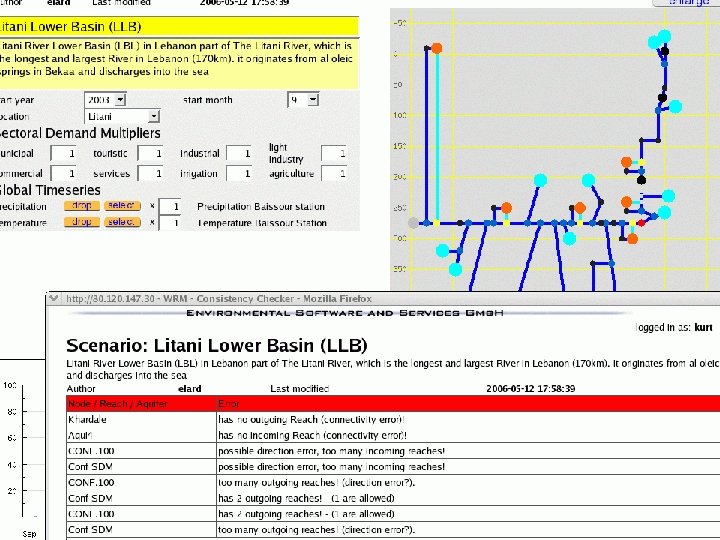Click the red node on the main river line
This screenshot has height=540, width=720.
coord(641,223)
